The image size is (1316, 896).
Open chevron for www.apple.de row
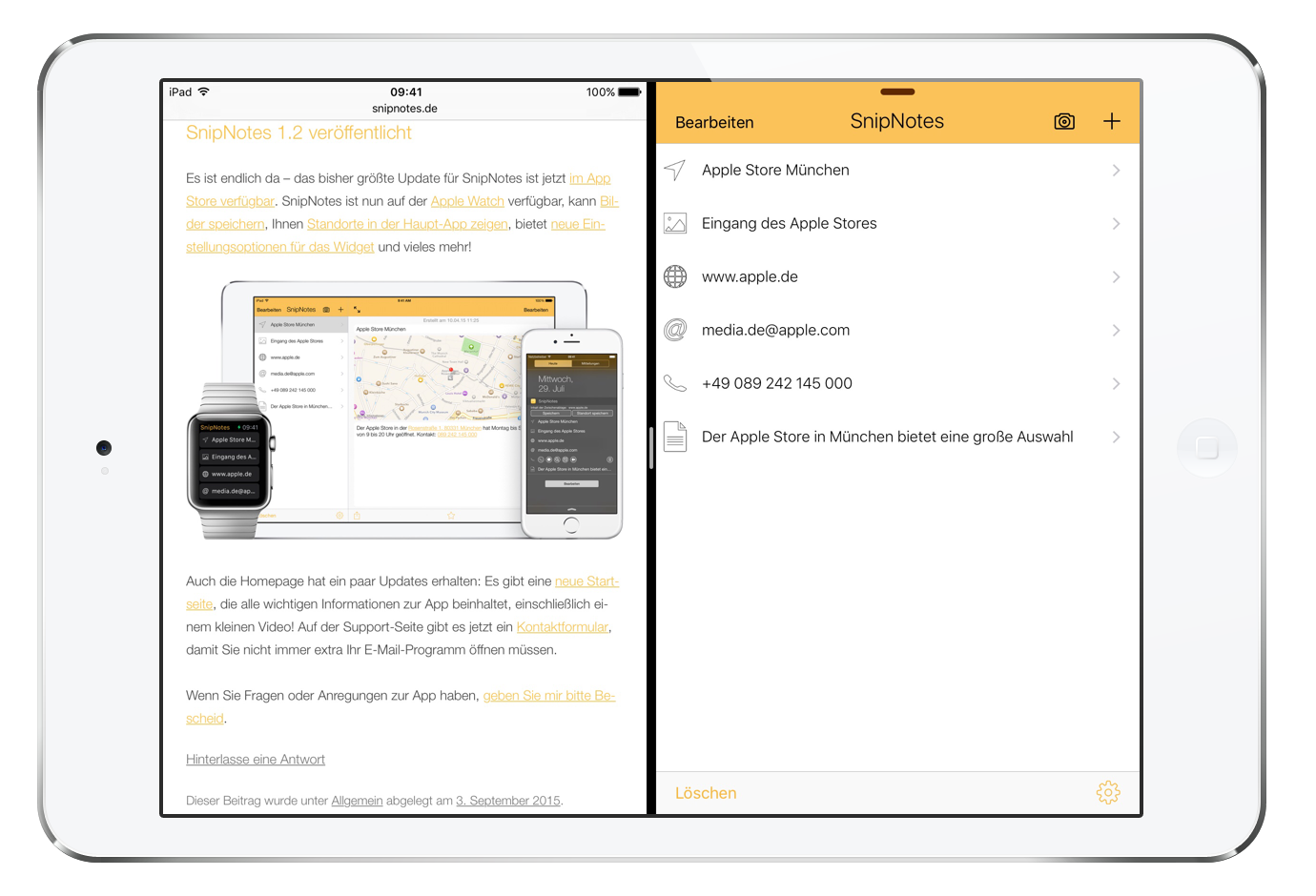(1116, 276)
